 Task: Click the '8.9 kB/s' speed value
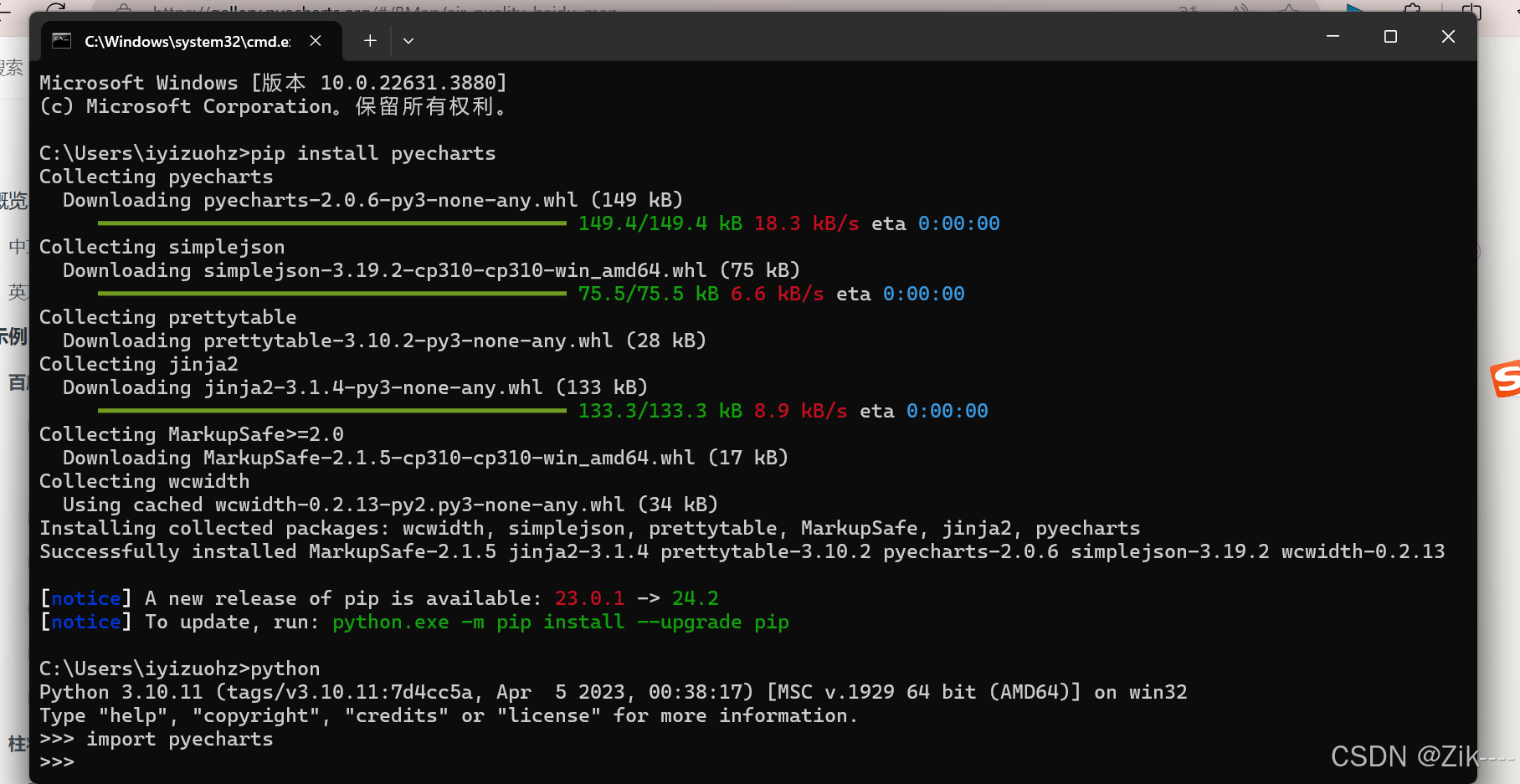click(801, 411)
